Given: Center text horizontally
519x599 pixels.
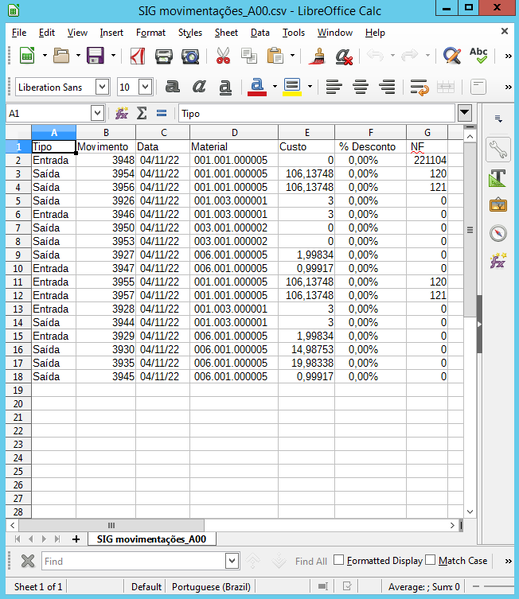Looking at the screenshot, I should pyautogui.click(x=361, y=87).
